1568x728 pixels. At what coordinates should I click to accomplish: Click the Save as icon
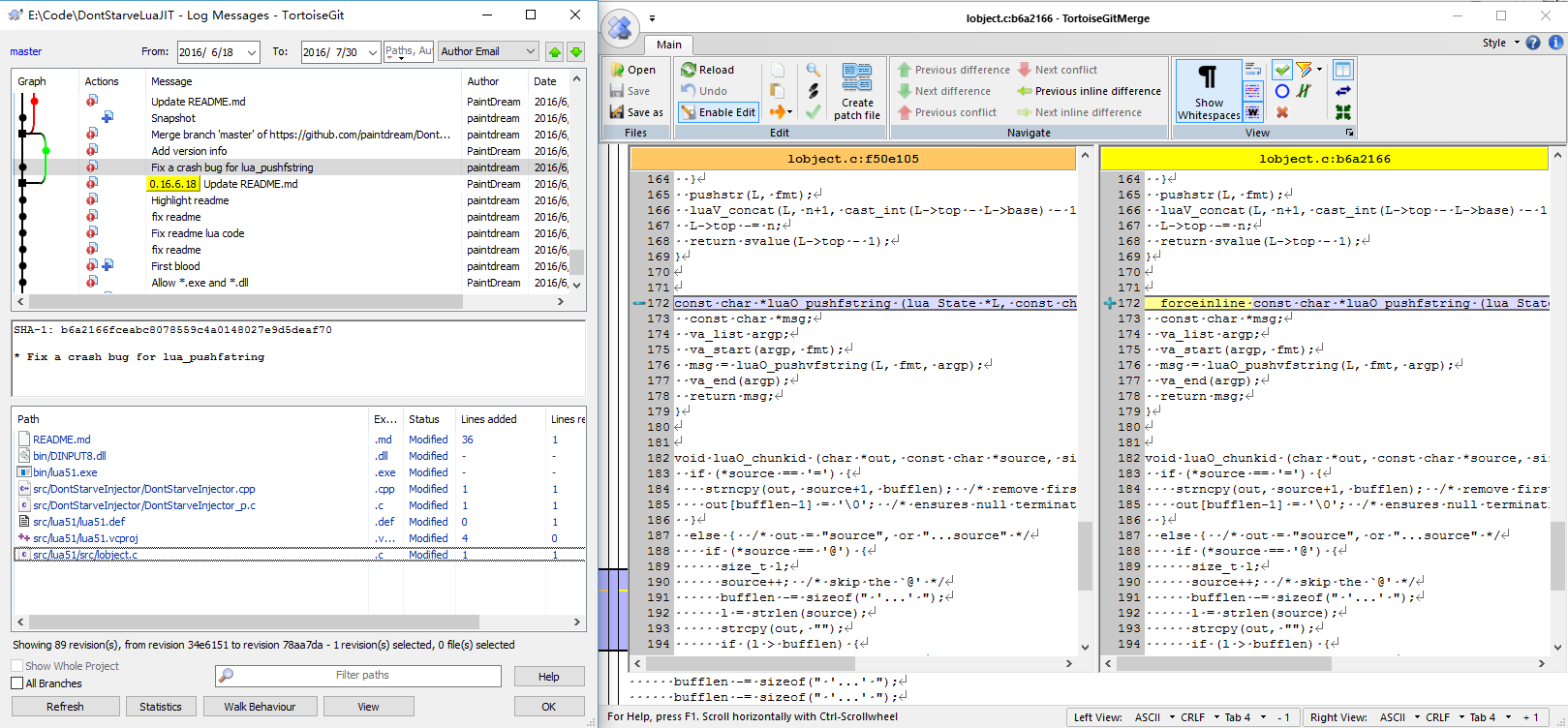618,112
